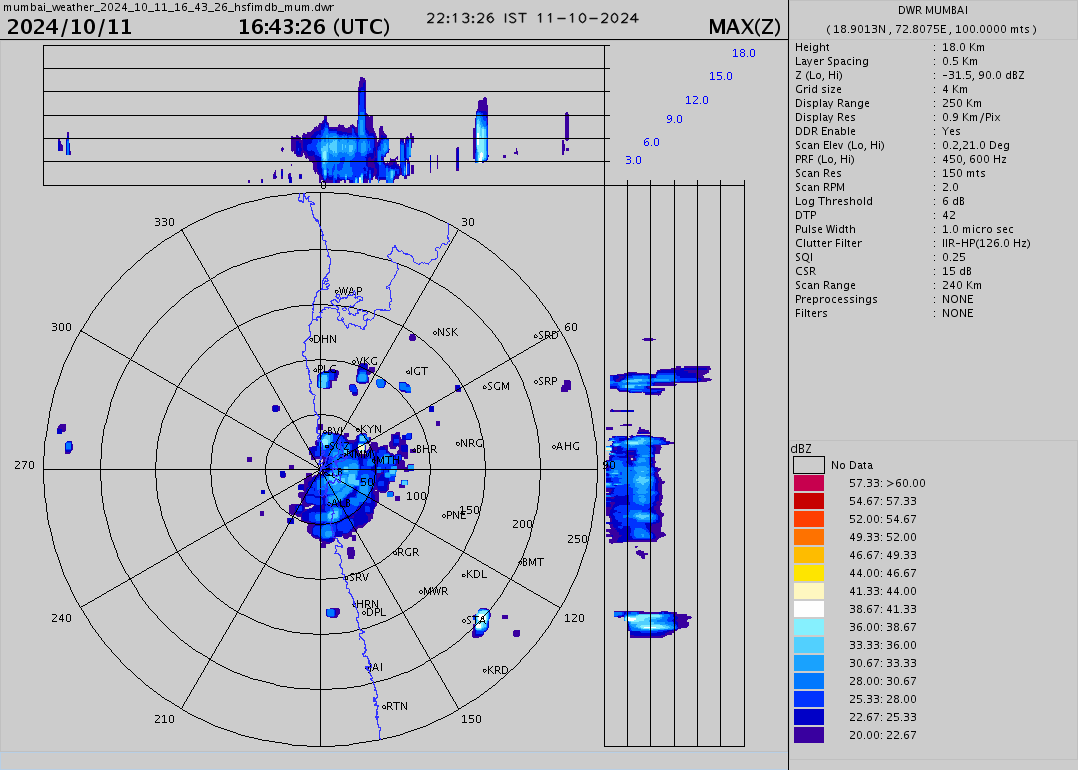Pick the 52.00: 54.67 orange-red swatch
Viewport: 1078px width, 770px height.
(808, 519)
